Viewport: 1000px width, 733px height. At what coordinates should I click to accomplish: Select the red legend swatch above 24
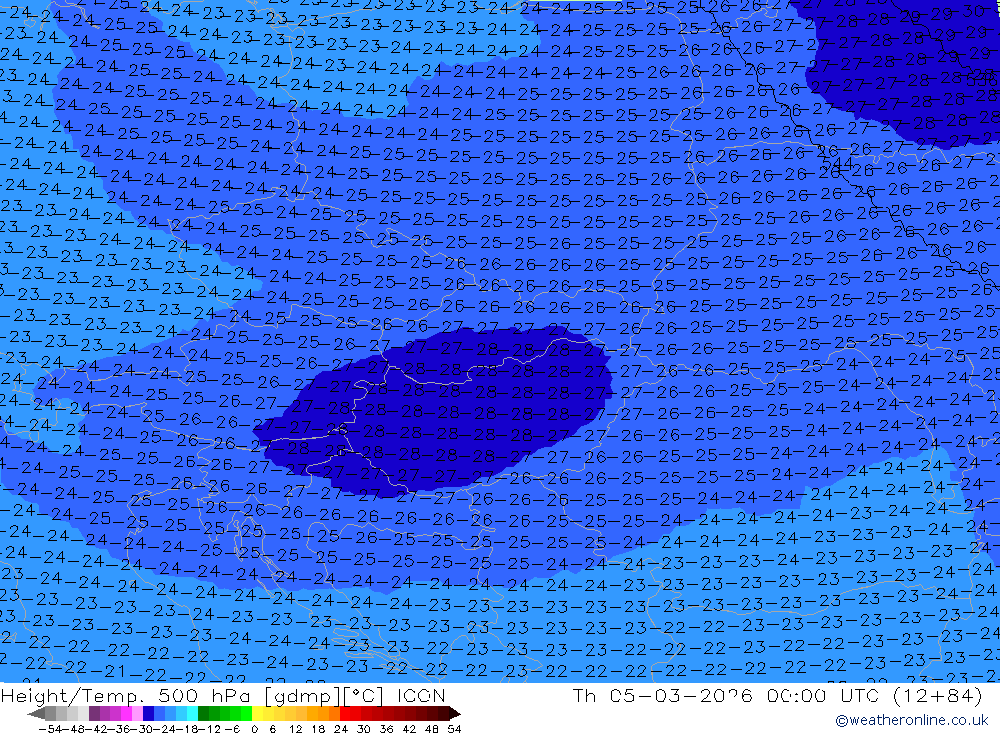pyautogui.click(x=346, y=713)
